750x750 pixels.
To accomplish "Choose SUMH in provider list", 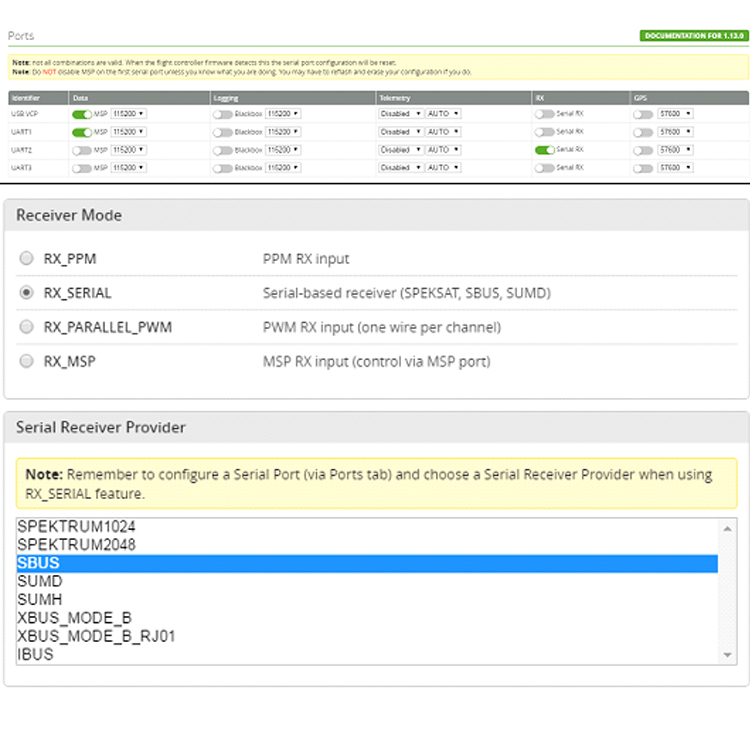I will (367, 599).
